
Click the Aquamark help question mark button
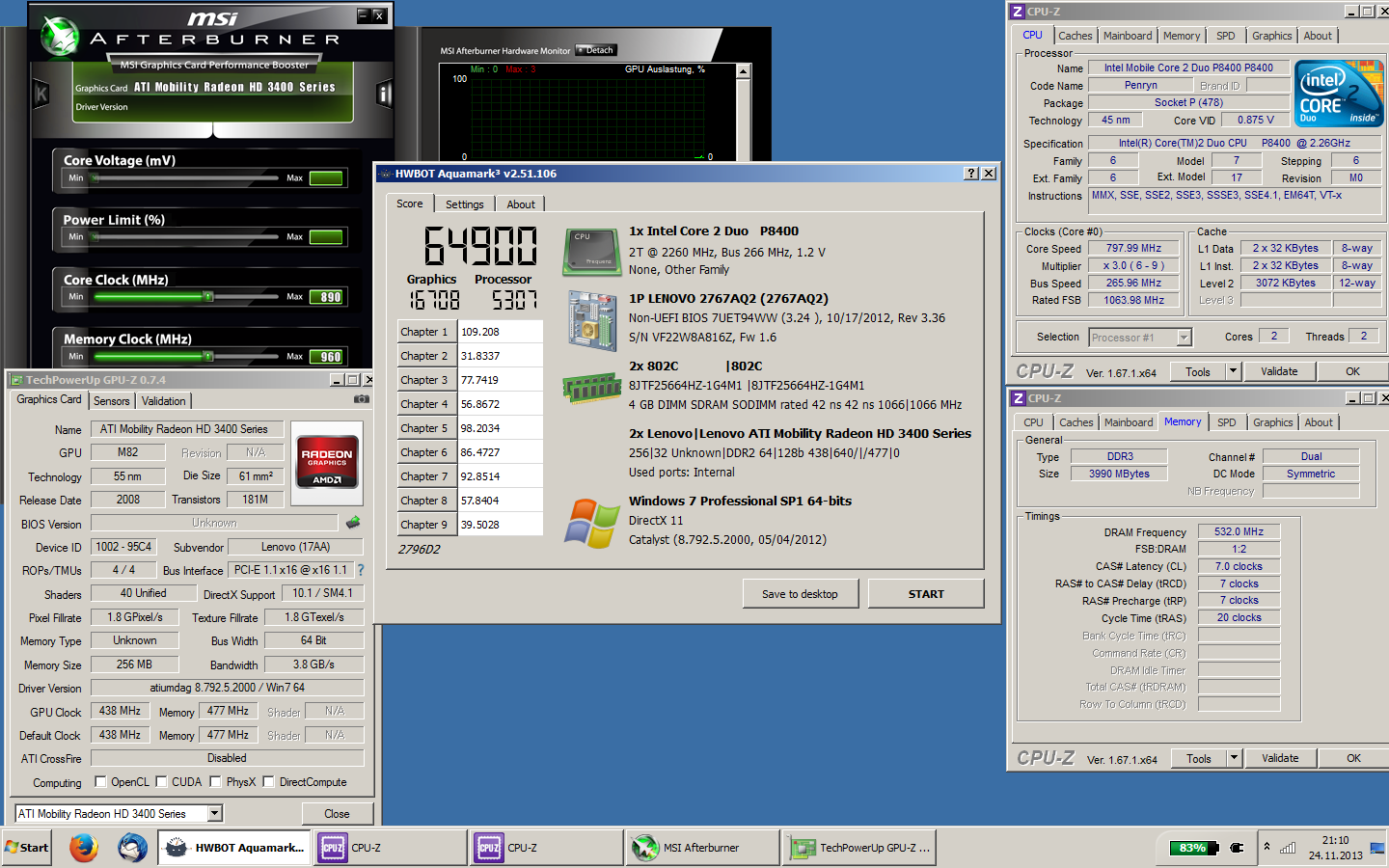click(971, 174)
